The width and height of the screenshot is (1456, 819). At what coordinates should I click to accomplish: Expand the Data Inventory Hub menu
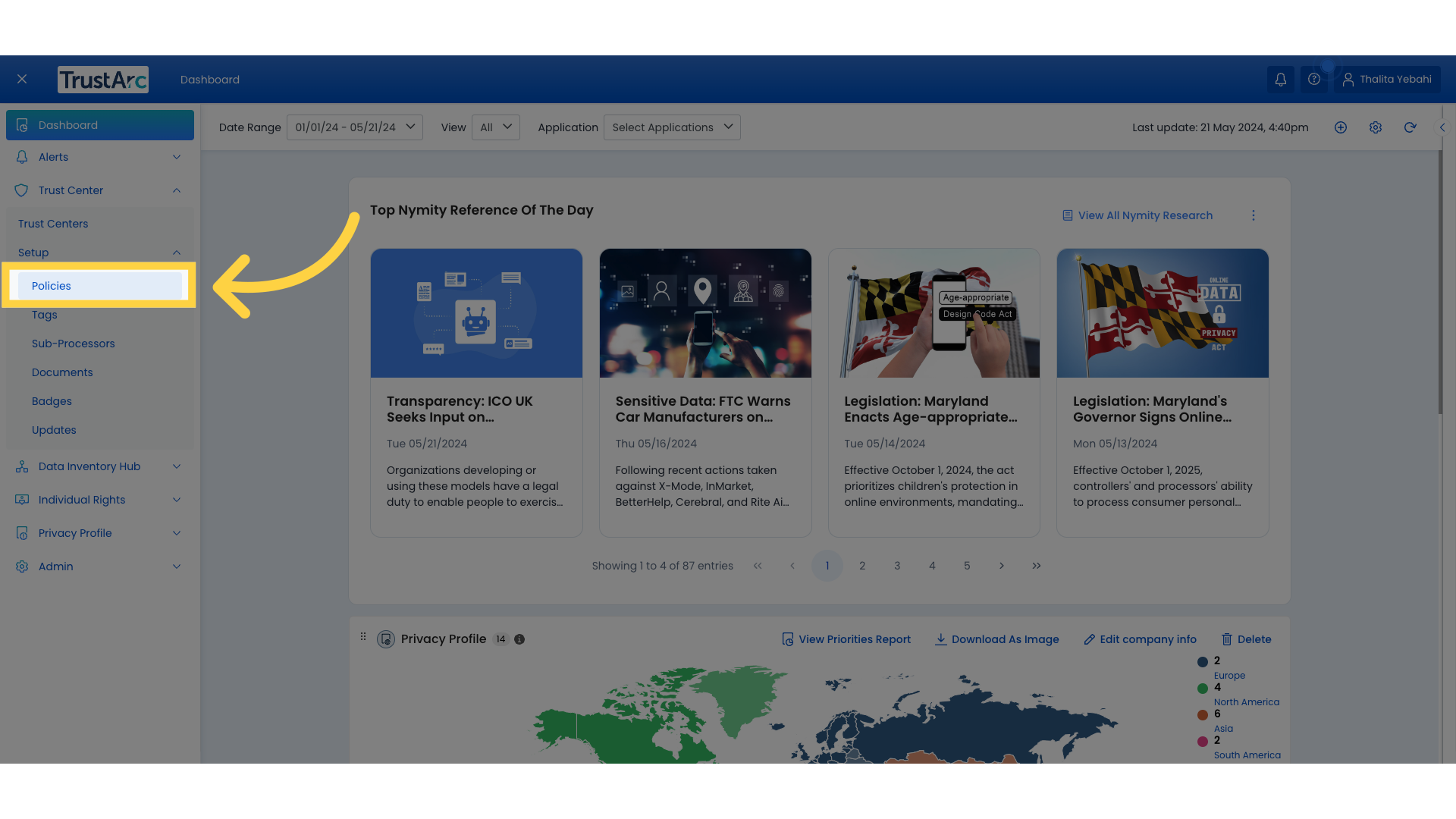(x=100, y=466)
